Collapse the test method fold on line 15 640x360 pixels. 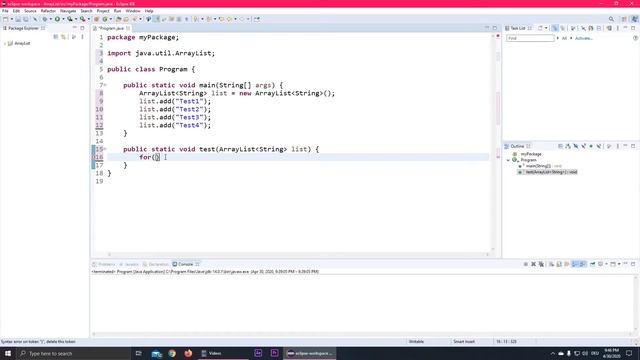tap(105, 149)
